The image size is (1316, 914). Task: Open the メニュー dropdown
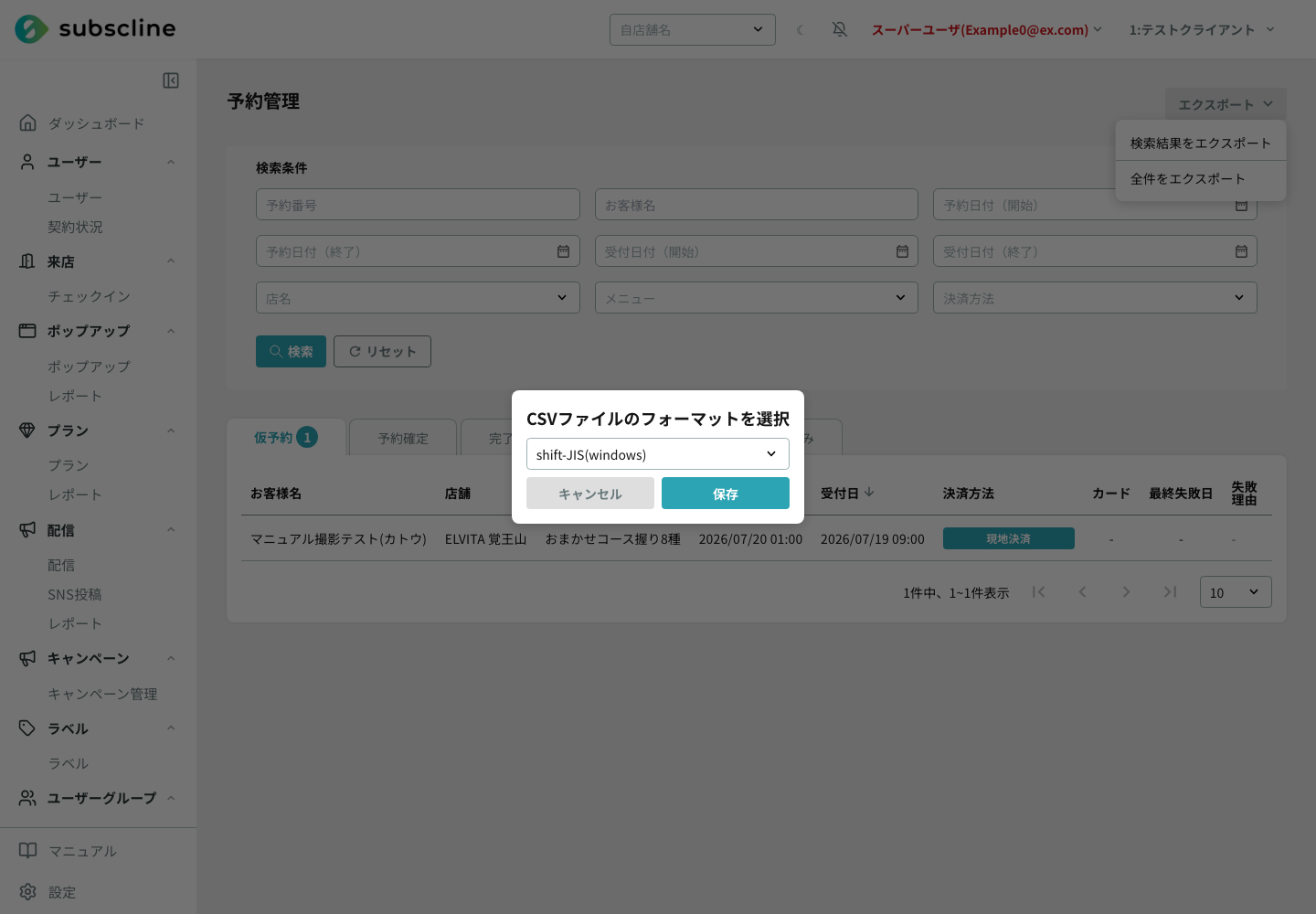pyautogui.click(x=757, y=298)
